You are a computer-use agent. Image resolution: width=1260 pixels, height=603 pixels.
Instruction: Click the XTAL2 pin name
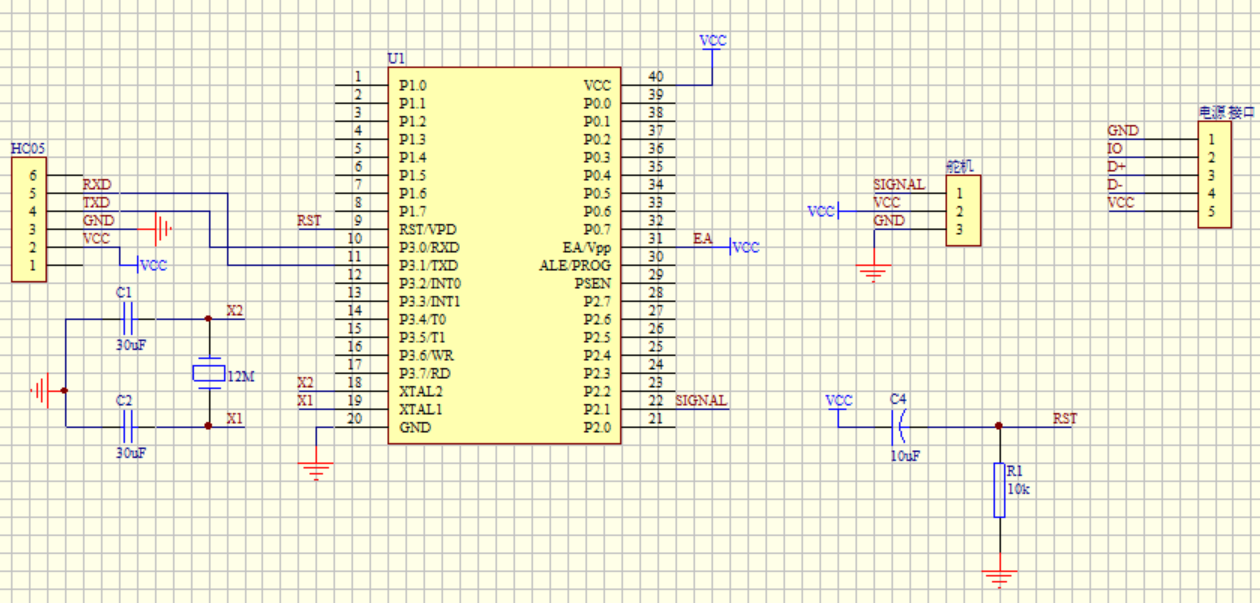pyautogui.click(x=420, y=391)
